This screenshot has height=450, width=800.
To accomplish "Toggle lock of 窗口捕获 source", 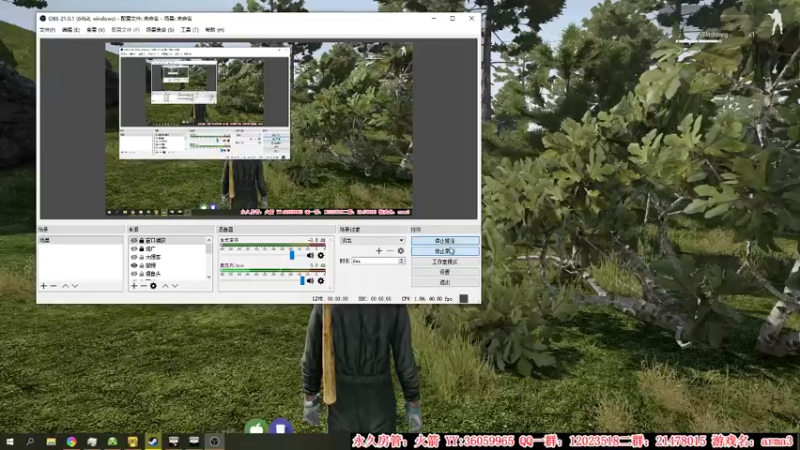I will (141, 240).
